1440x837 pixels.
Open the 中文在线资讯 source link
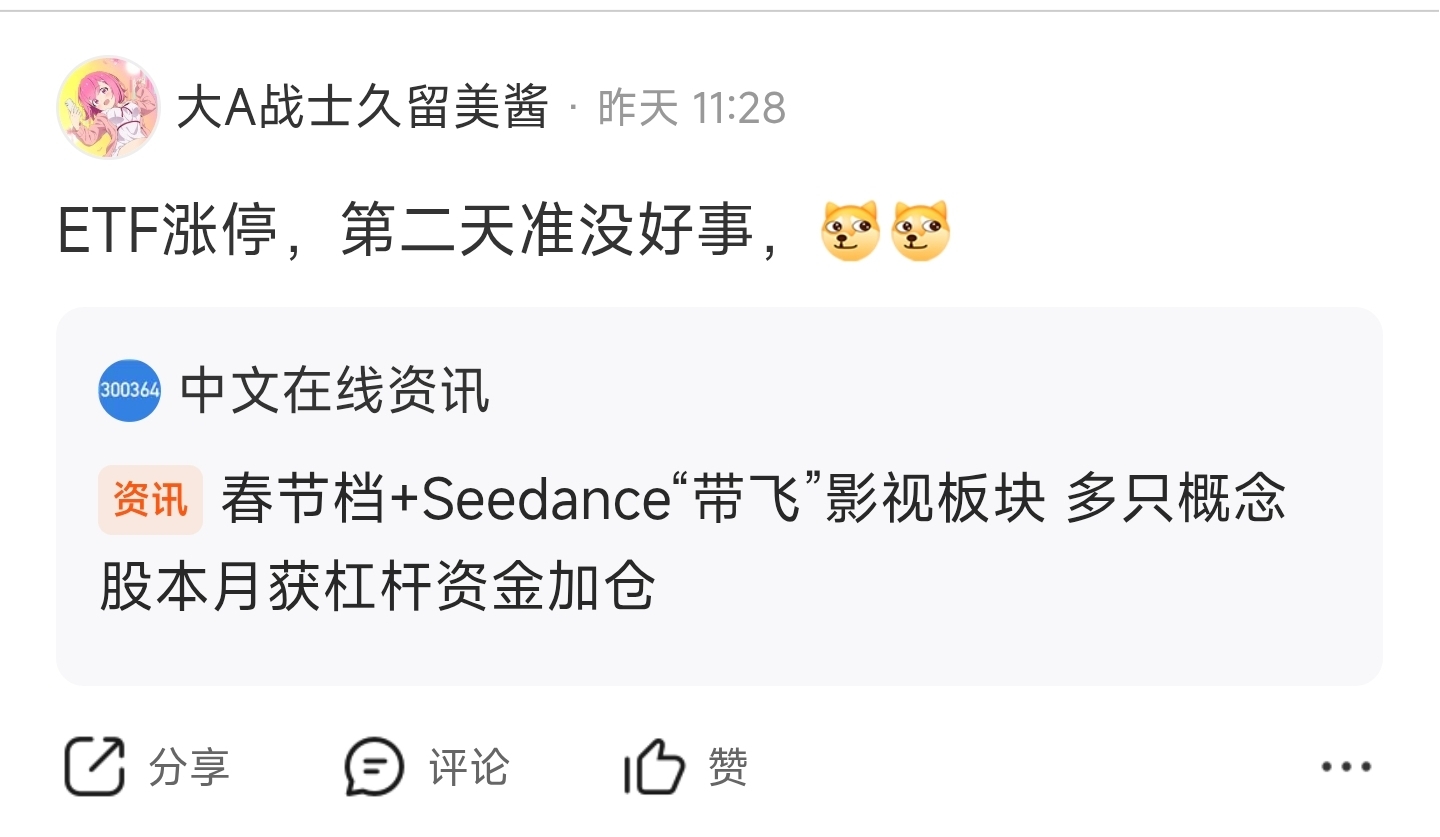click(x=335, y=390)
